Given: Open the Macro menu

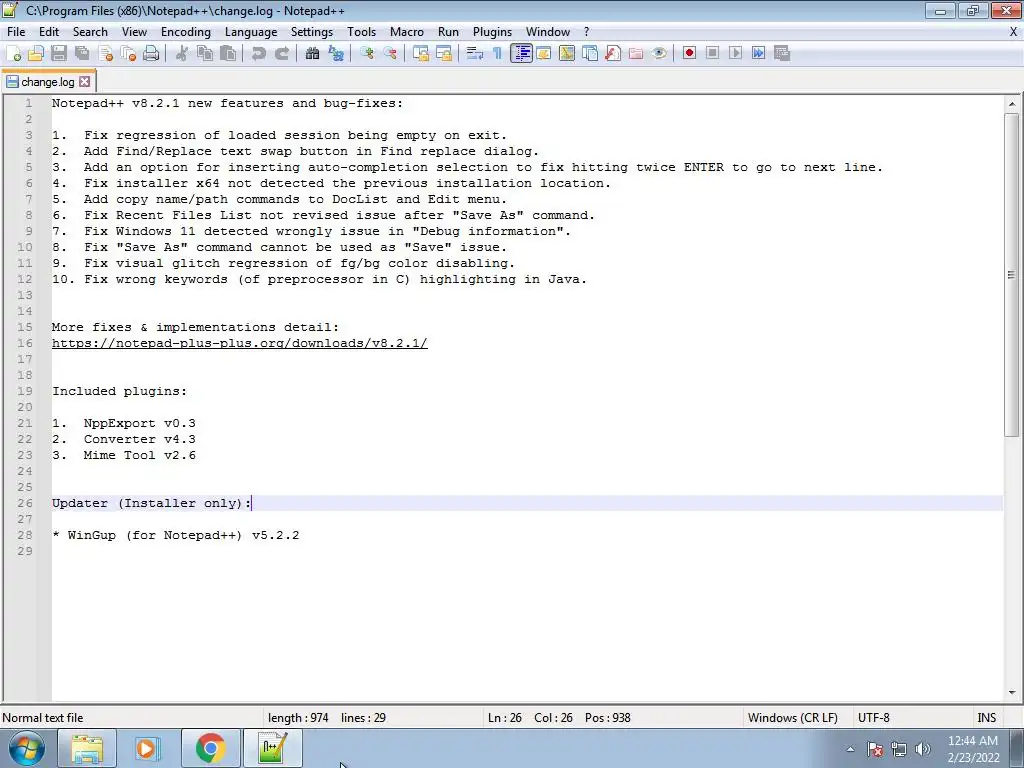Looking at the screenshot, I should [407, 32].
